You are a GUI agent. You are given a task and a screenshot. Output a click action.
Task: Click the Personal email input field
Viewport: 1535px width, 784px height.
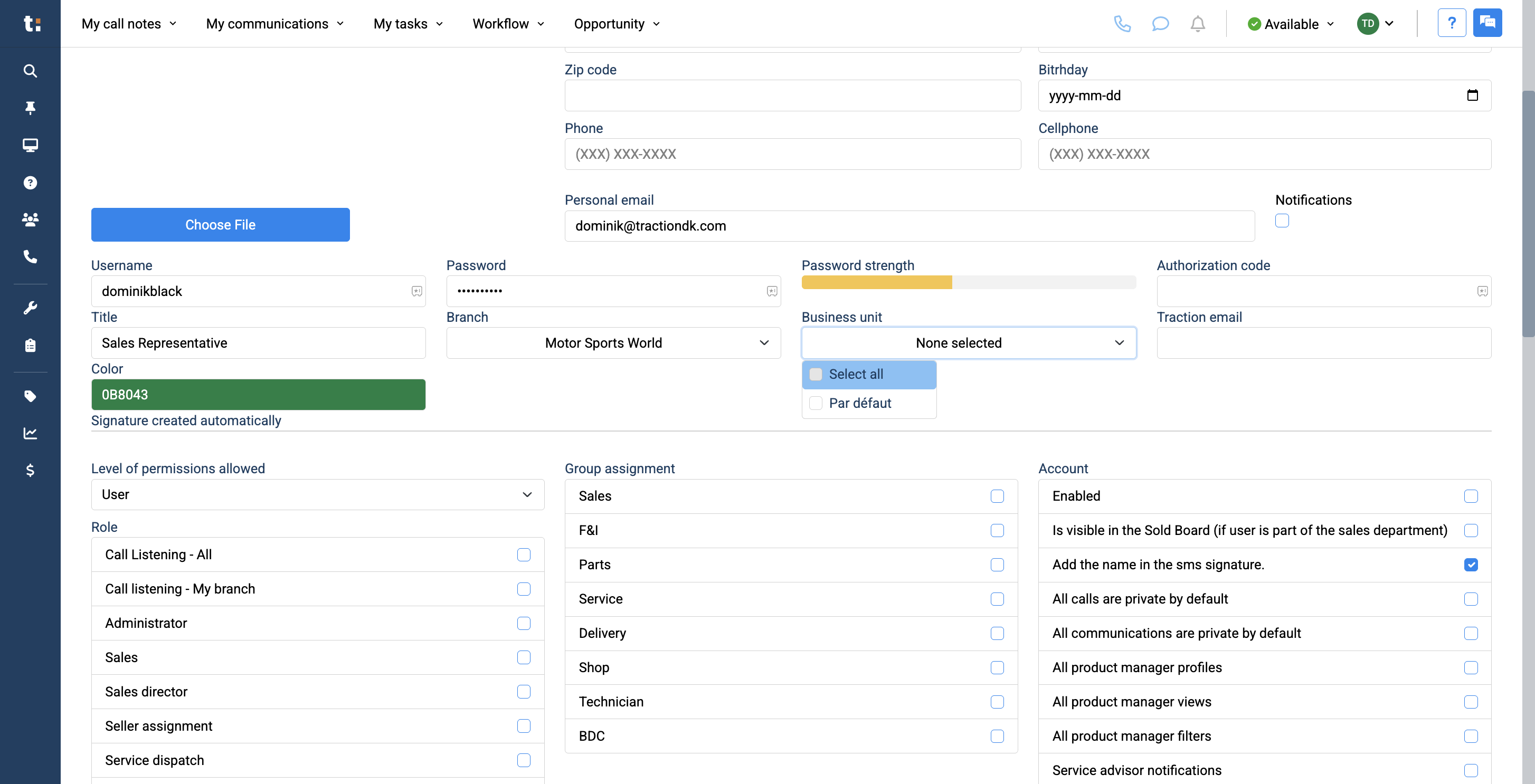[910, 226]
